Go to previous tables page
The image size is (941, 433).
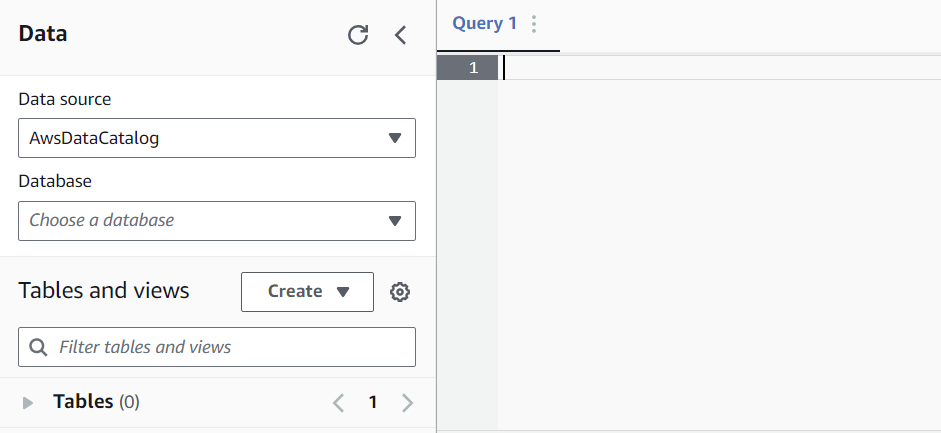tap(338, 402)
